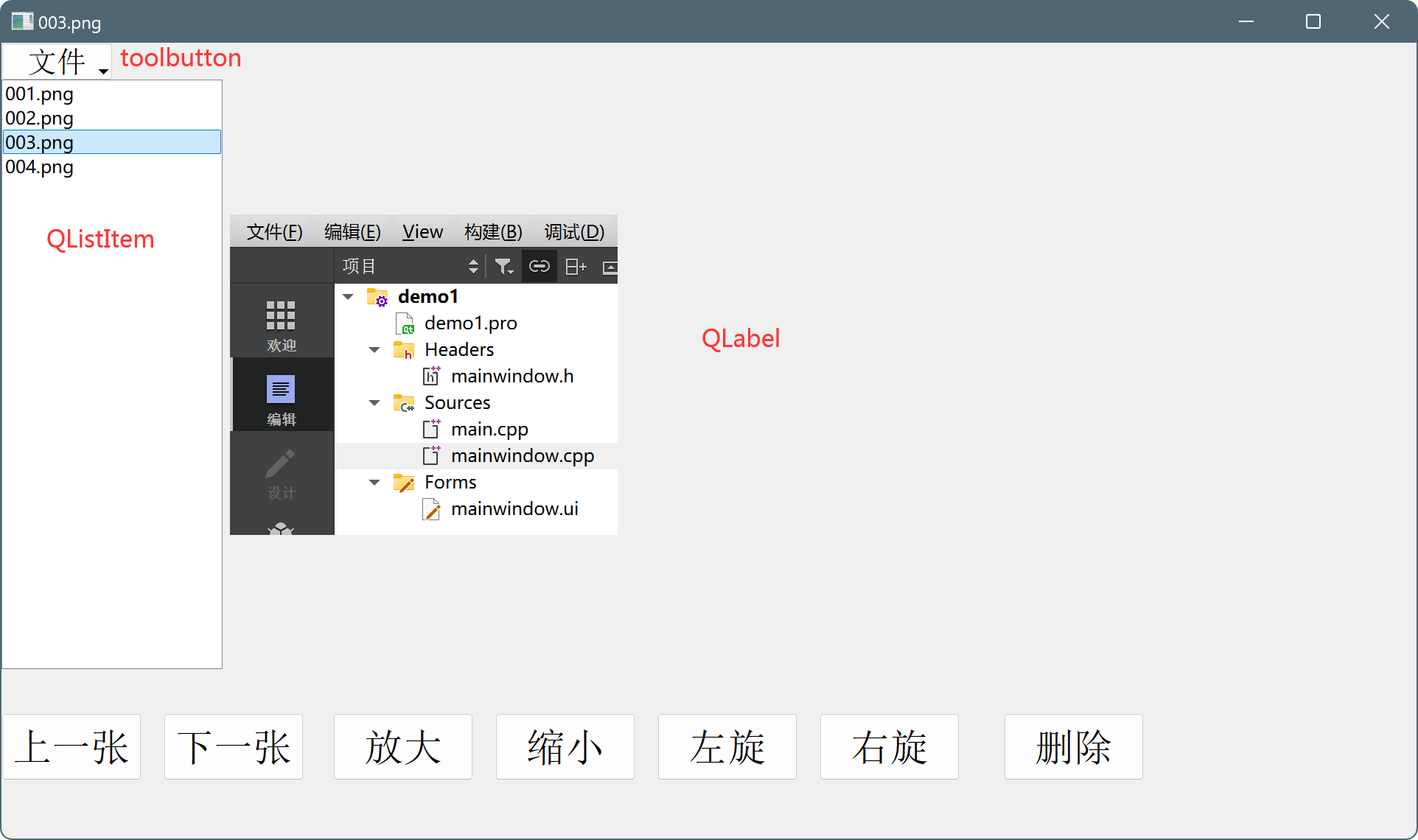Click the 下一张 next image button
This screenshot has width=1418, height=840.
234,746
